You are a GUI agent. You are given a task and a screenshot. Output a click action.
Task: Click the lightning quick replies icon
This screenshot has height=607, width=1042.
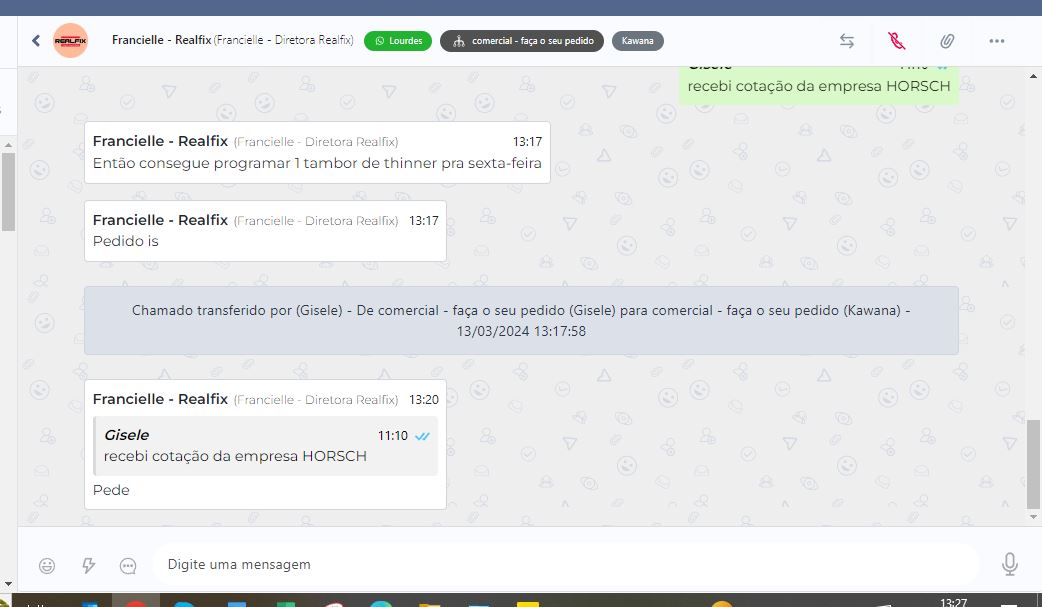point(88,565)
